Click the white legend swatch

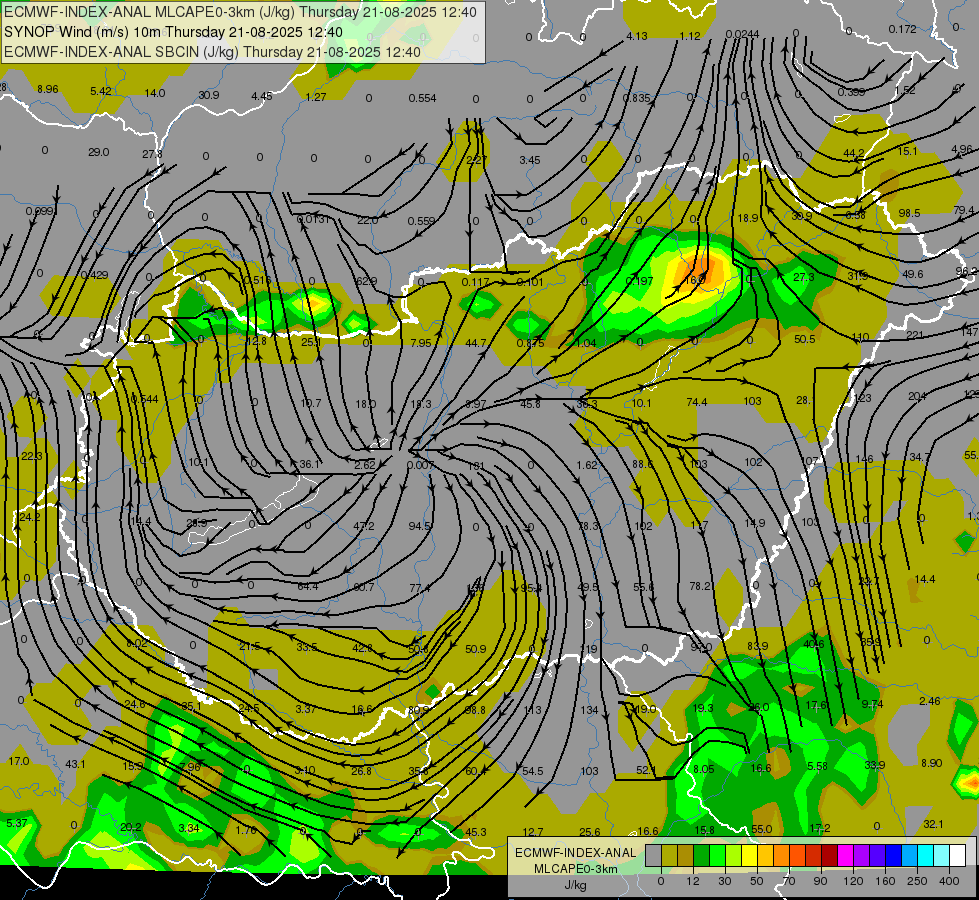click(958, 856)
